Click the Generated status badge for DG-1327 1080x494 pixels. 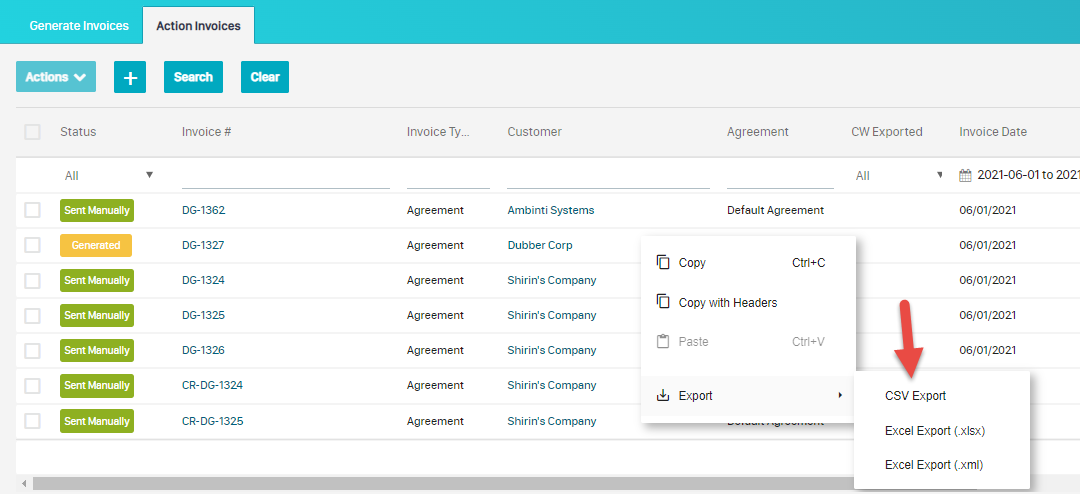pyautogui.click(x=96, y=245)
